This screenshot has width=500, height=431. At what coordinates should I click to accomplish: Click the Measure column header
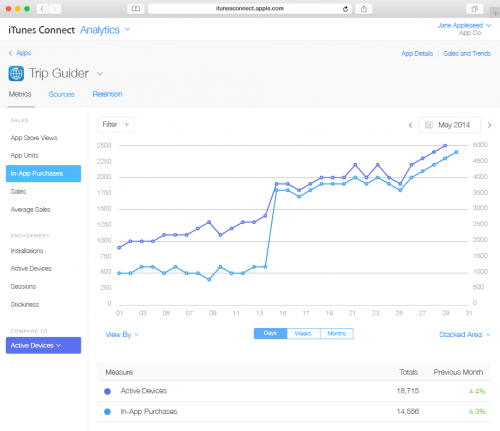pos(119,372)
